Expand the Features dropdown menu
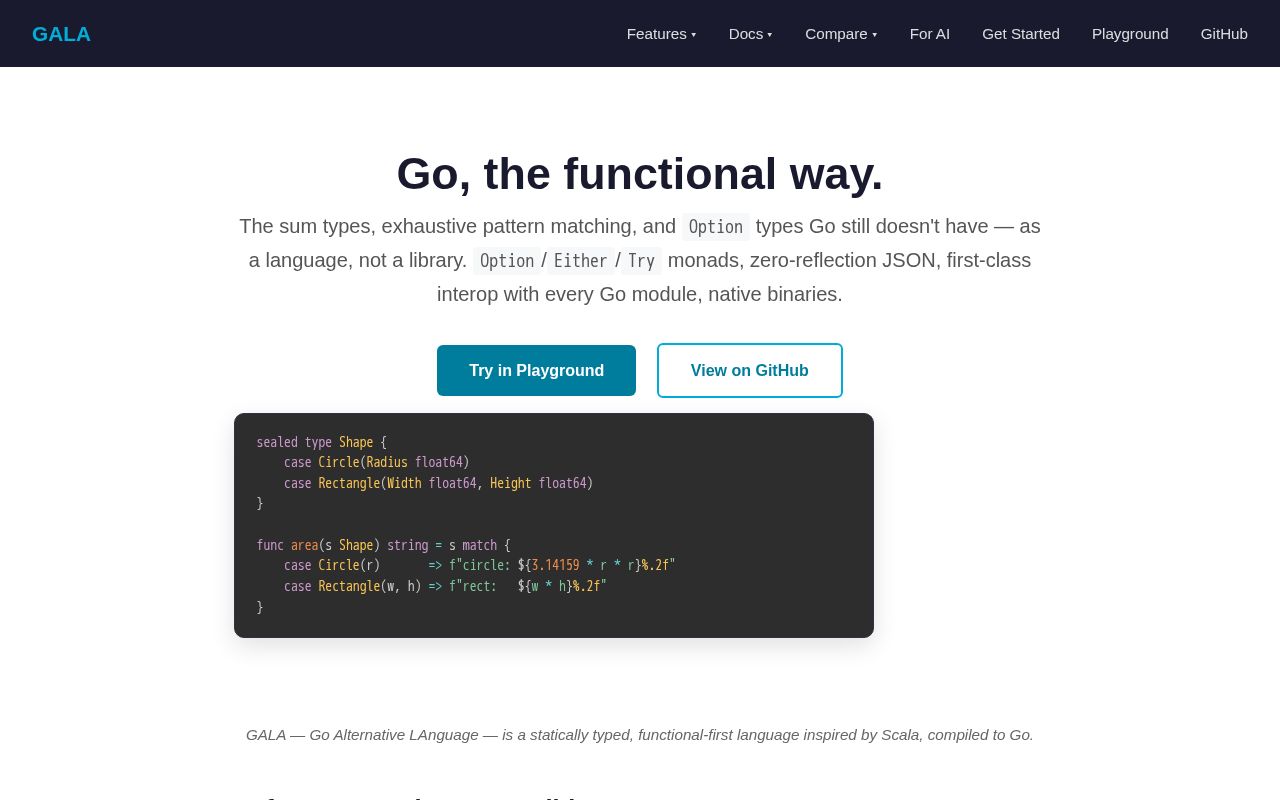The image size is (1280, 800). pos(661,34)
